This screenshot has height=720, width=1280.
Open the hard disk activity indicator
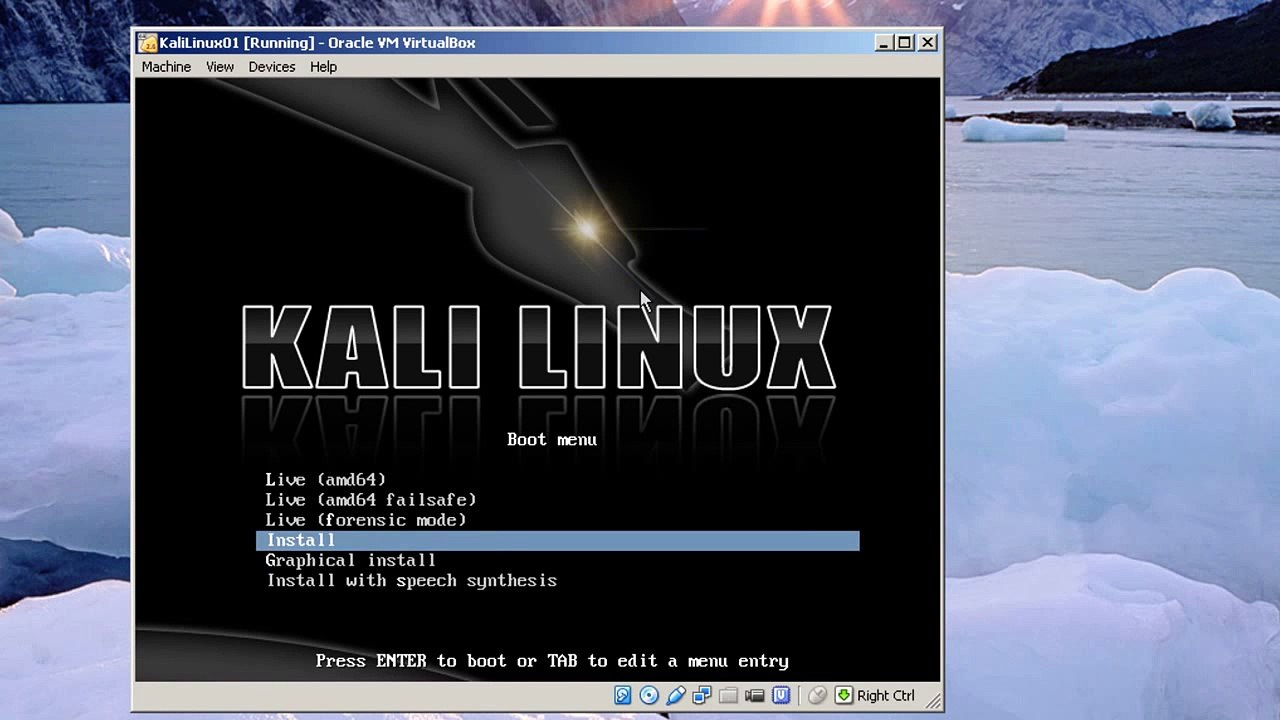click(623, 695)
